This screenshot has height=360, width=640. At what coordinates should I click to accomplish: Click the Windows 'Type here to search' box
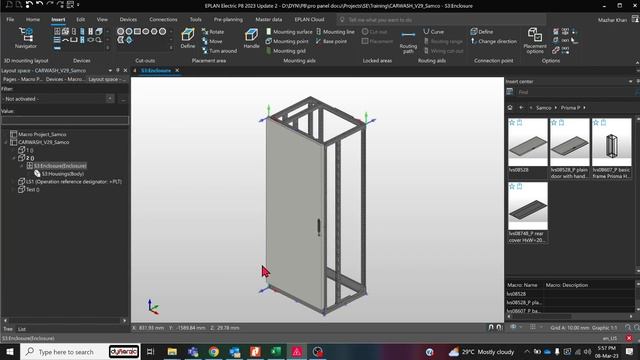(65, 351)
